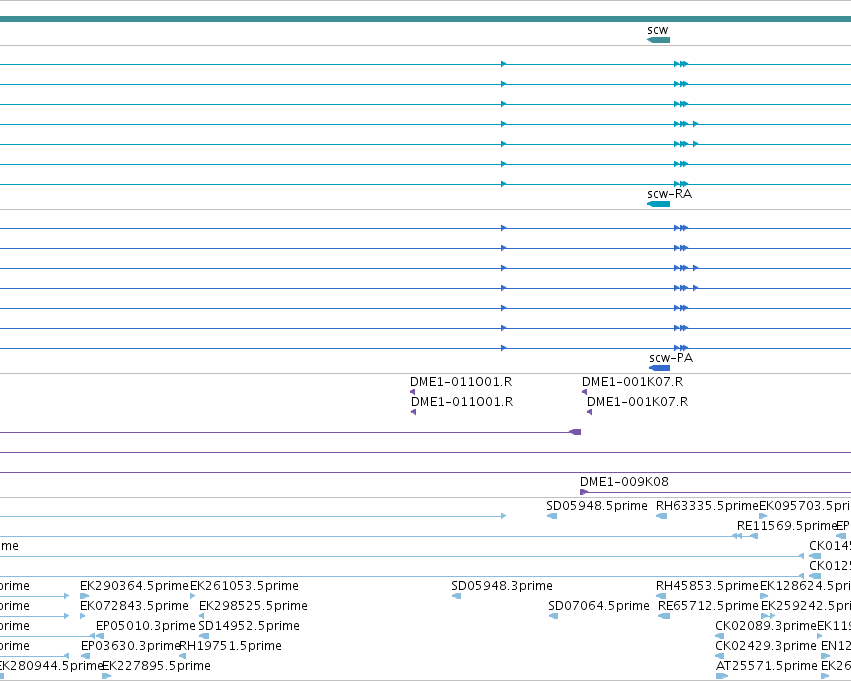Select the CK02429.3prime label
The width and height of the screenshot is (851, 681).
[766, 646]
